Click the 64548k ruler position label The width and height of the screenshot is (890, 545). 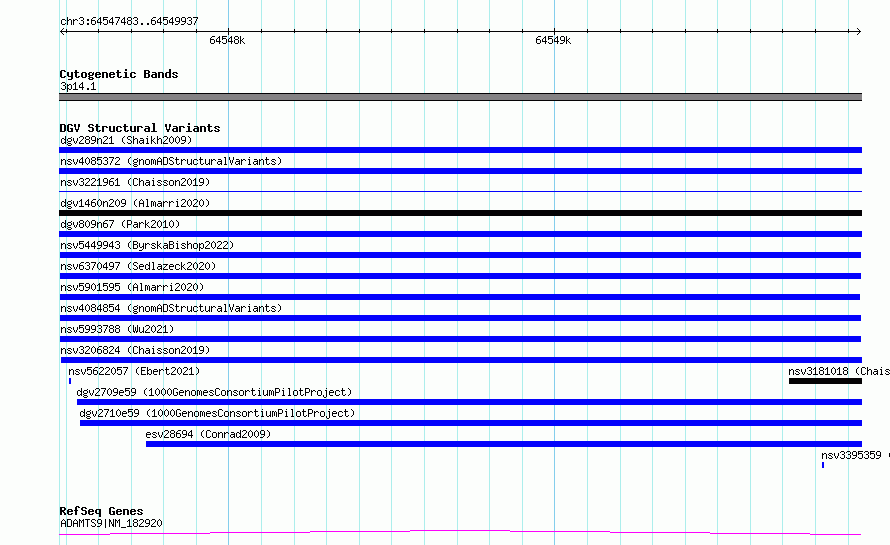click(227, 40)
